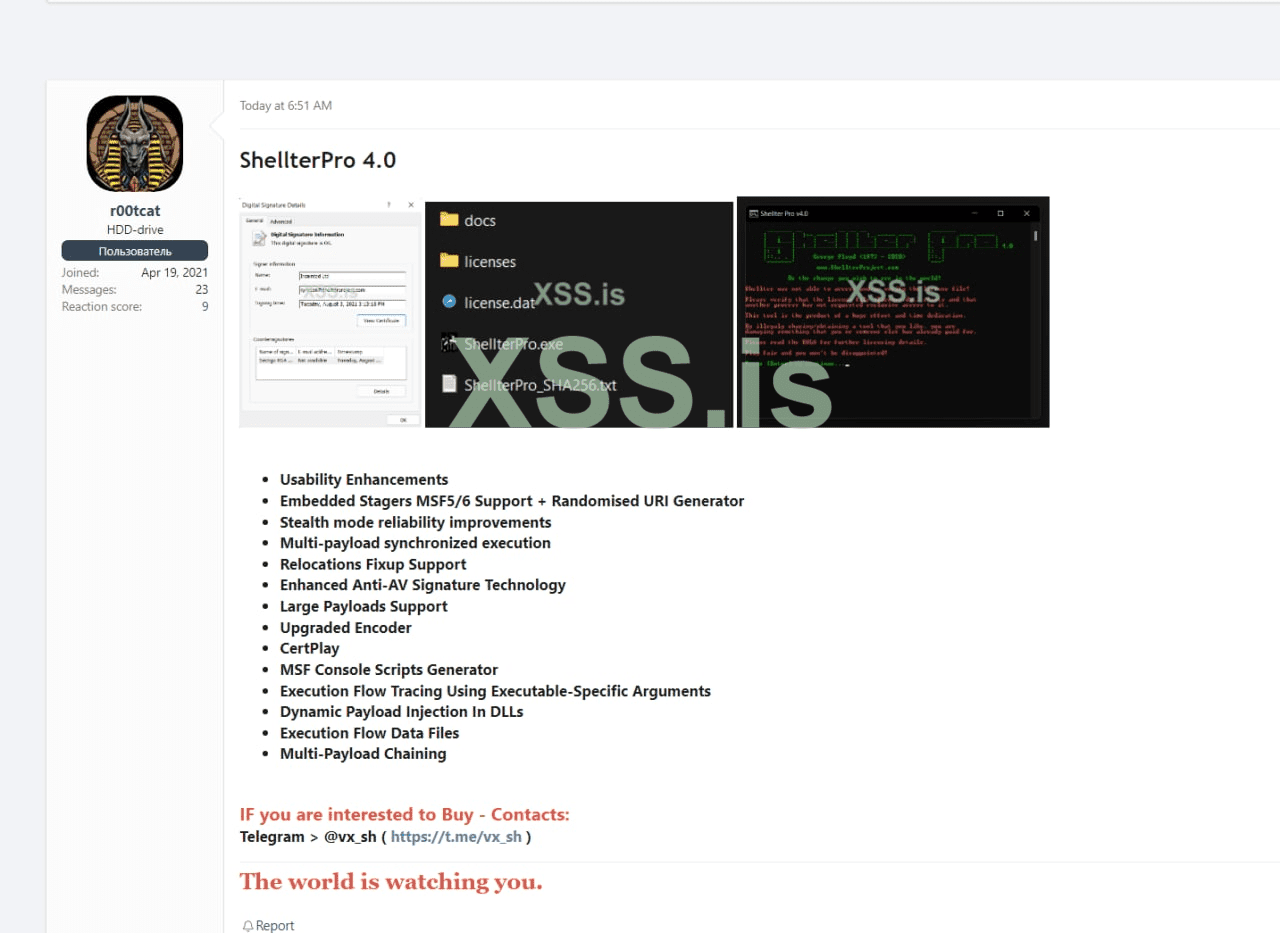Click the join date Apr 19, 2021
This screenshot has height=933, width=1280.
(x=174, y=272)
